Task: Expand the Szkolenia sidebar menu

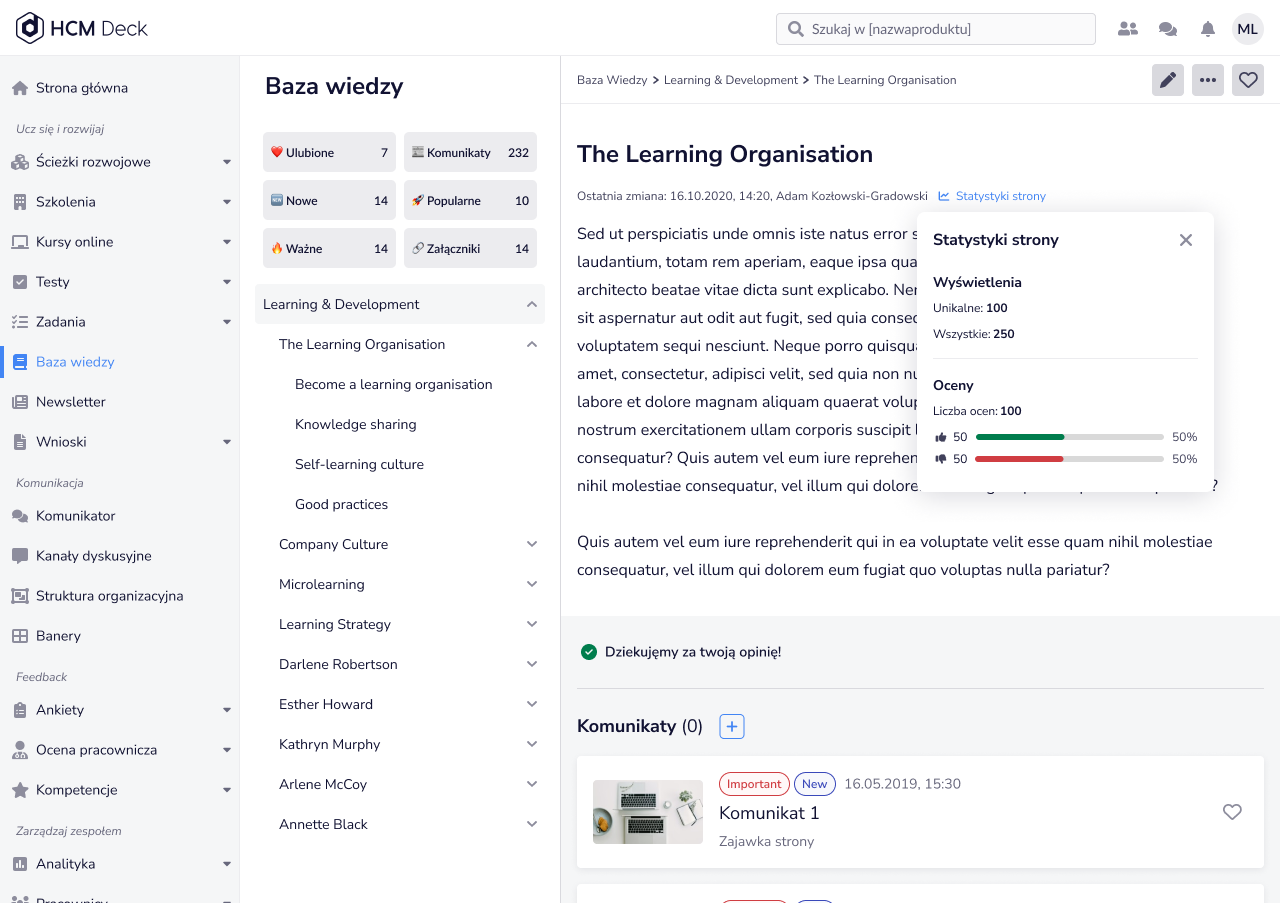Action: (x=227, y=202)
